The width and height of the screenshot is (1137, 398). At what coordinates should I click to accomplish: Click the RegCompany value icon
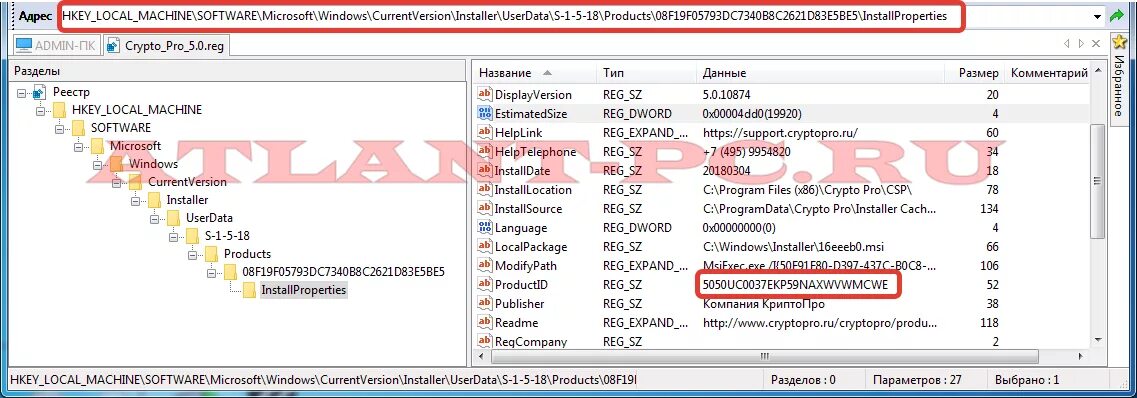pyautogui.click(x=484, y=341)
